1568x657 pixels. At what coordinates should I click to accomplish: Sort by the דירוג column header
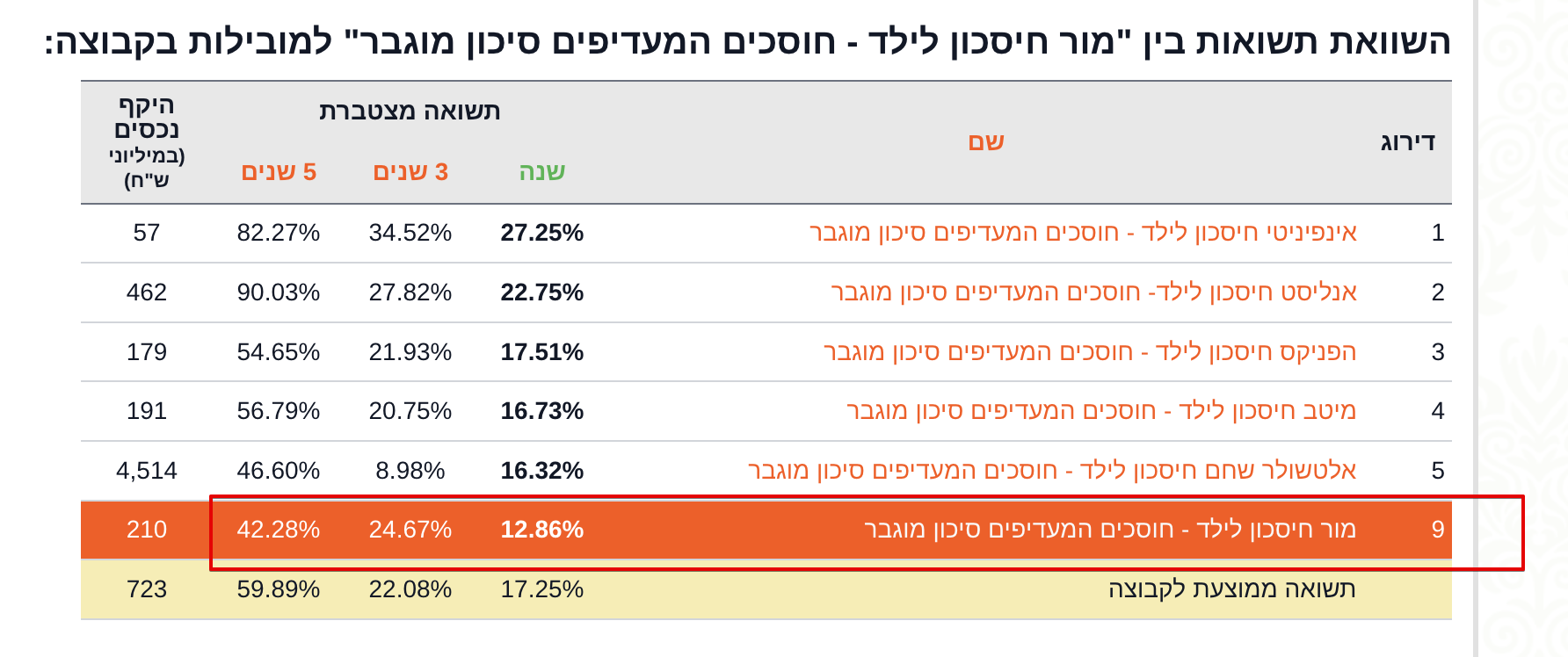coord(1407,142)
